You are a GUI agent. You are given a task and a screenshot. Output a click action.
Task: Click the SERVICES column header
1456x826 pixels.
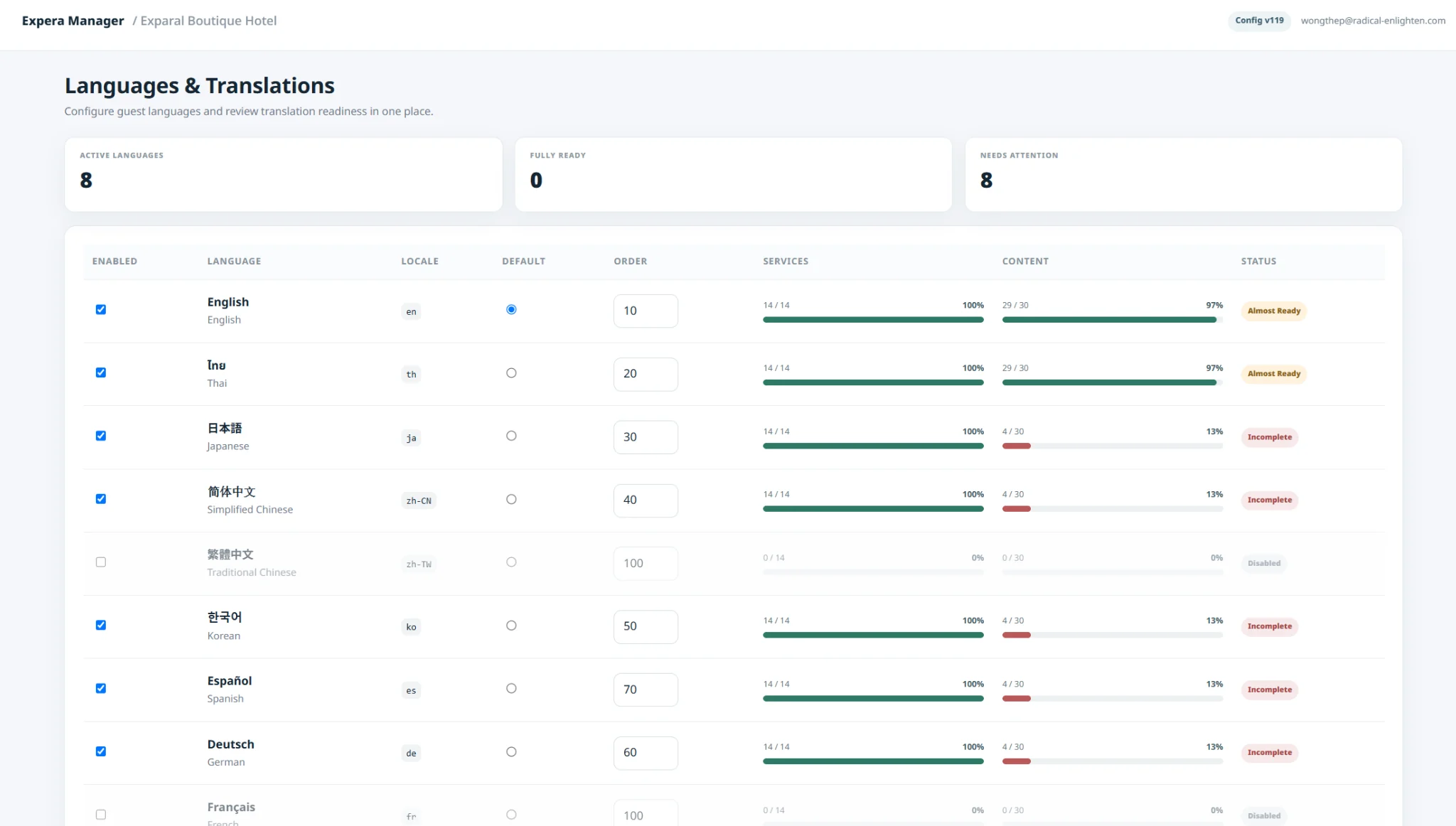pyautogui.click(x=786, y=261)
